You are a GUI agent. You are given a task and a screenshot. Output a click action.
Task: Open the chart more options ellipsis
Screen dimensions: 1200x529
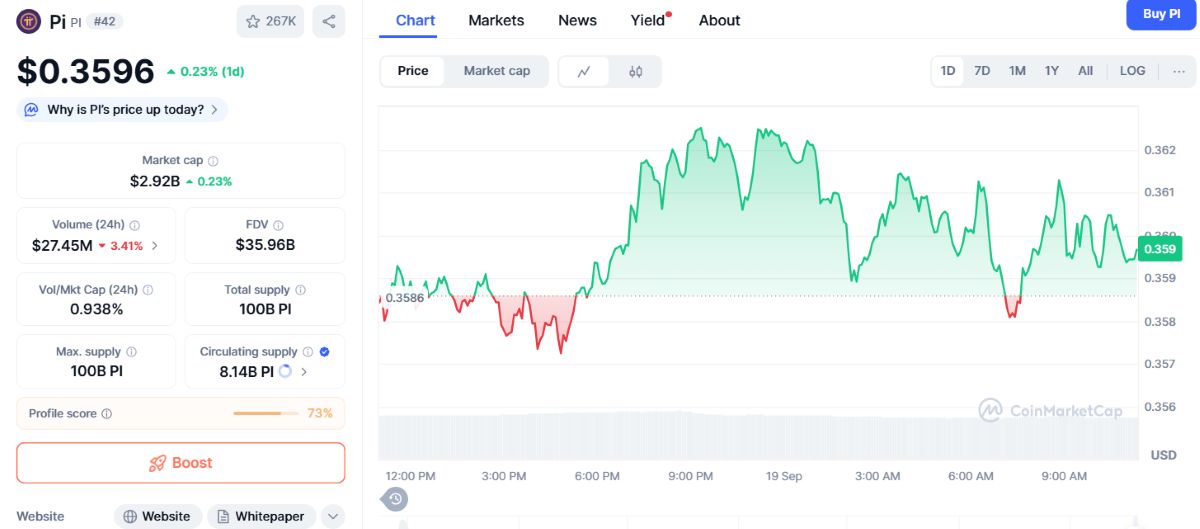1179,71
